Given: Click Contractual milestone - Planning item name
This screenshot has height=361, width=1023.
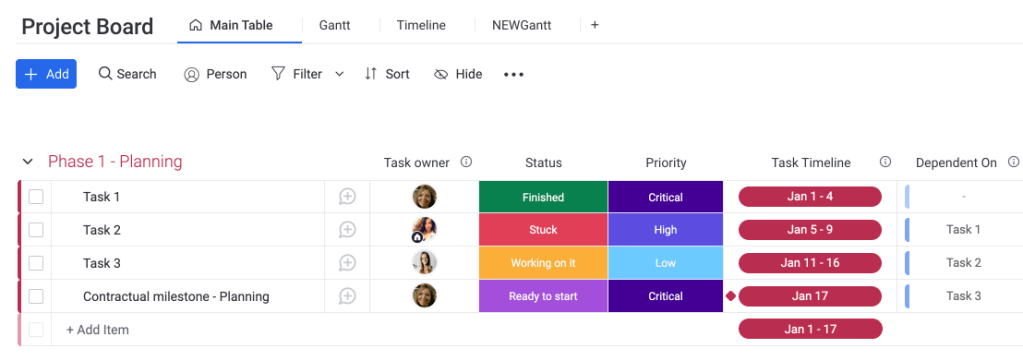Looking at the screenshot, I should coord(176,296).
